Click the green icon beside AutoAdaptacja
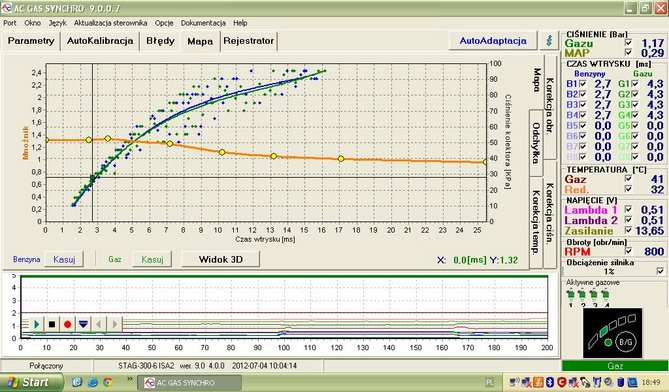Viewport: 669px width, 392px height. click(550, 41)
